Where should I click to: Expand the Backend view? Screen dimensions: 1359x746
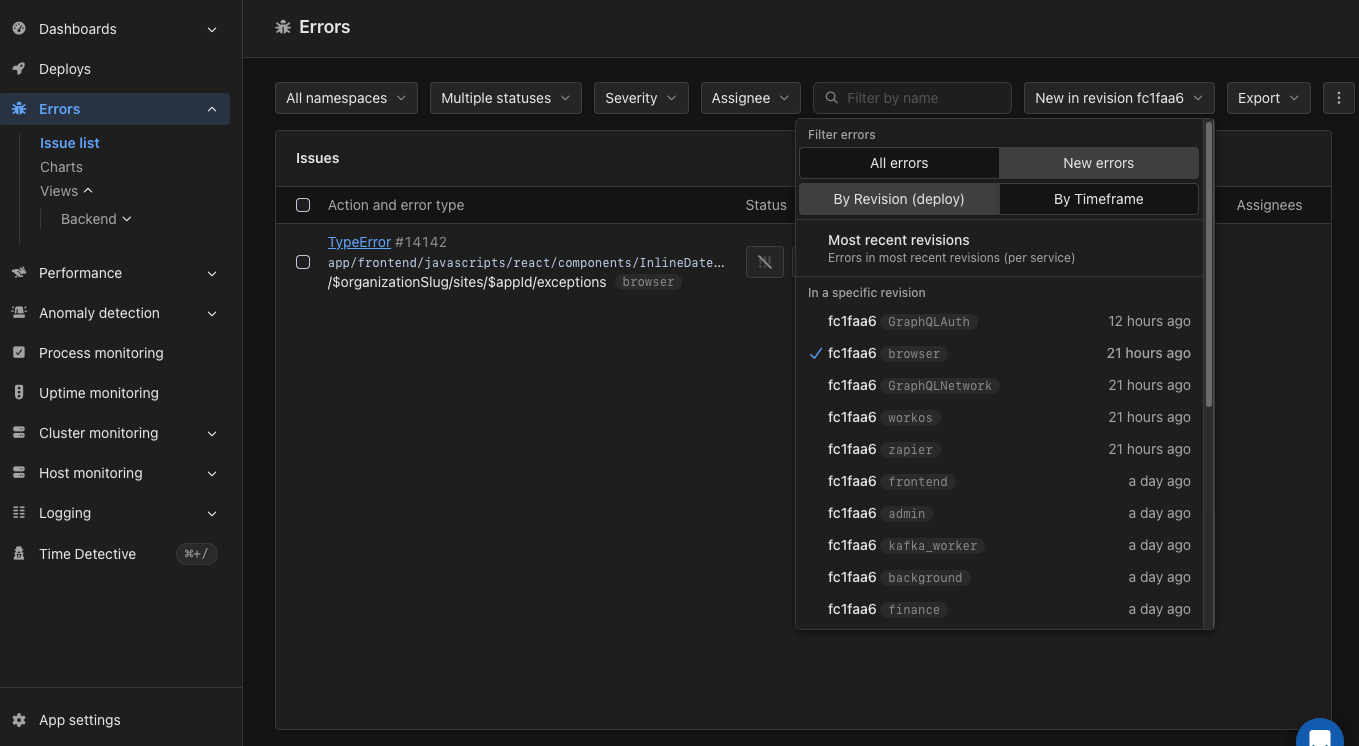96,219
